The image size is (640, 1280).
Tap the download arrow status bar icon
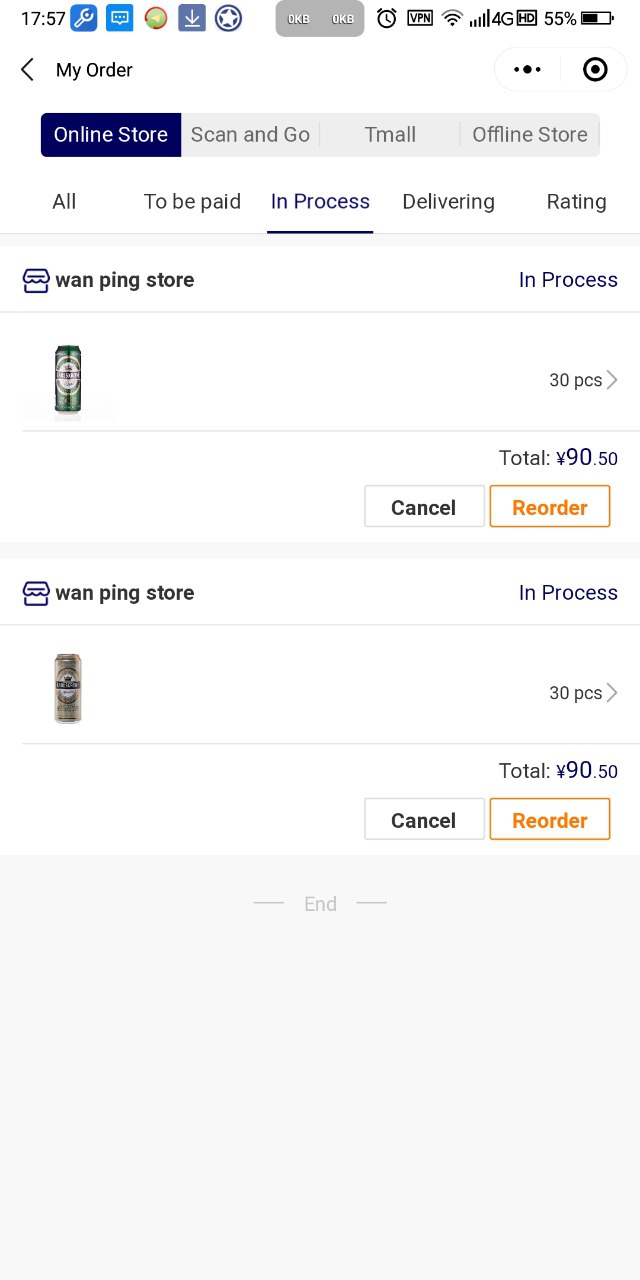click(192, 18)
